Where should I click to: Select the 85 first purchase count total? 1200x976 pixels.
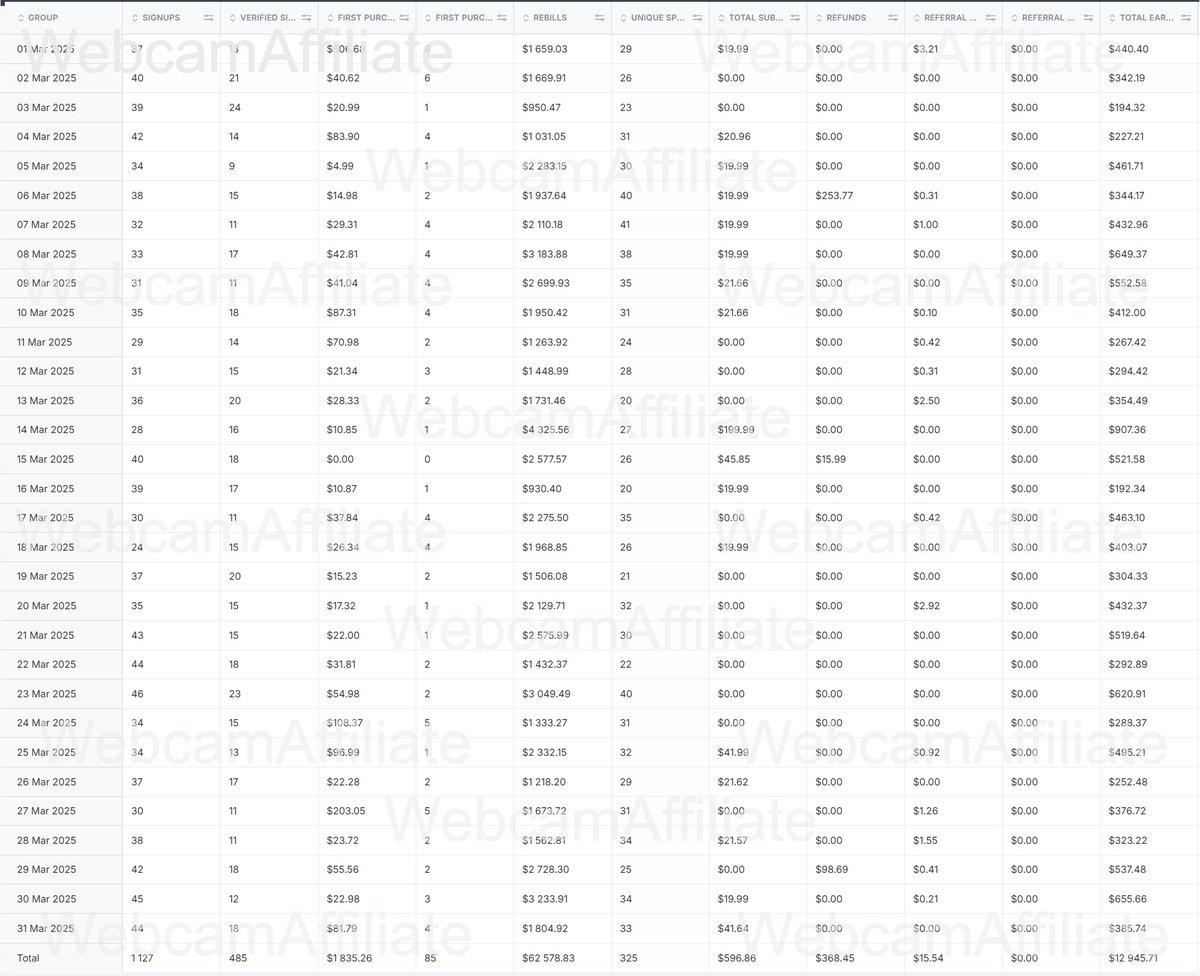point(430,958)
